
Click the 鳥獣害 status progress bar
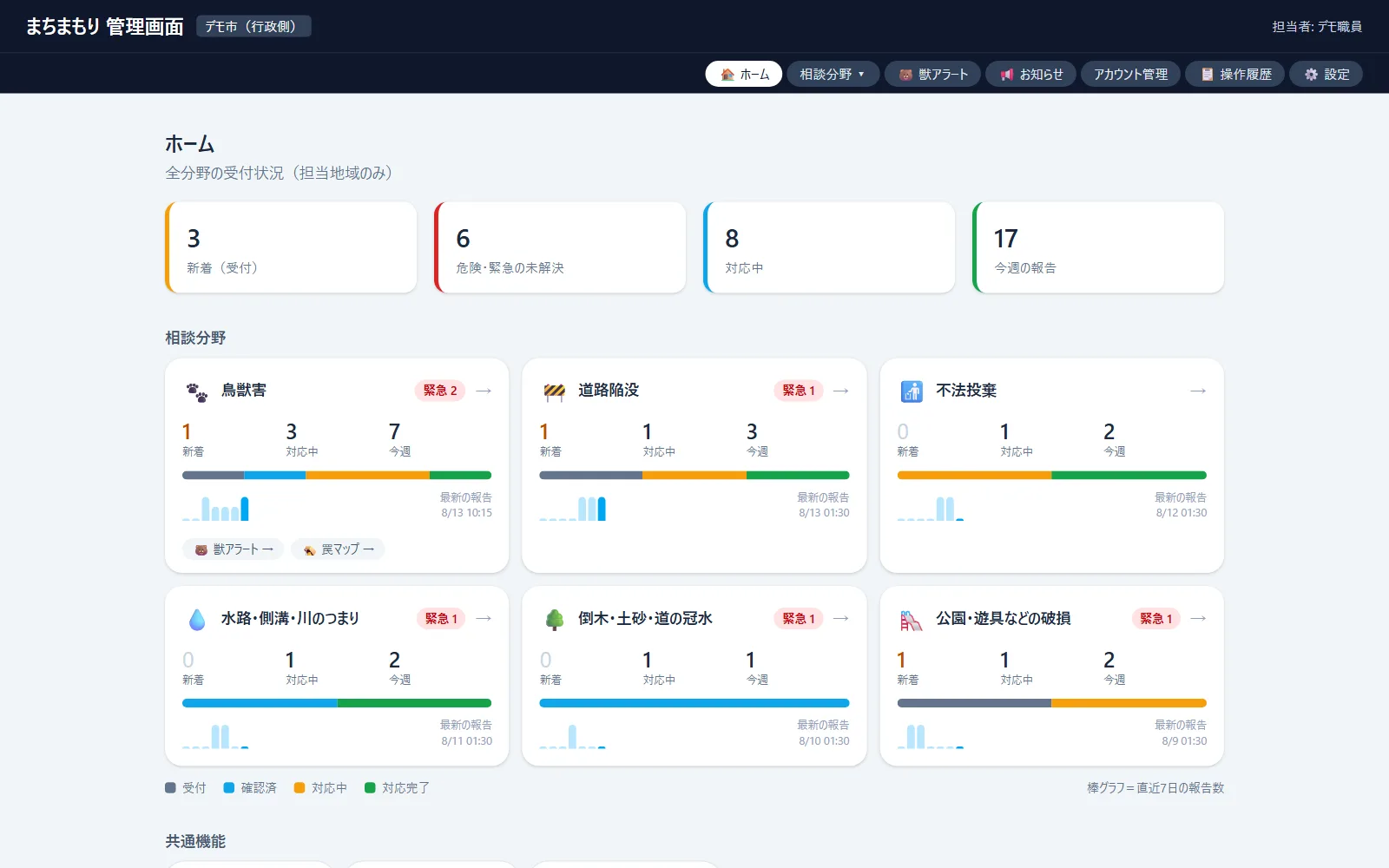337,475
